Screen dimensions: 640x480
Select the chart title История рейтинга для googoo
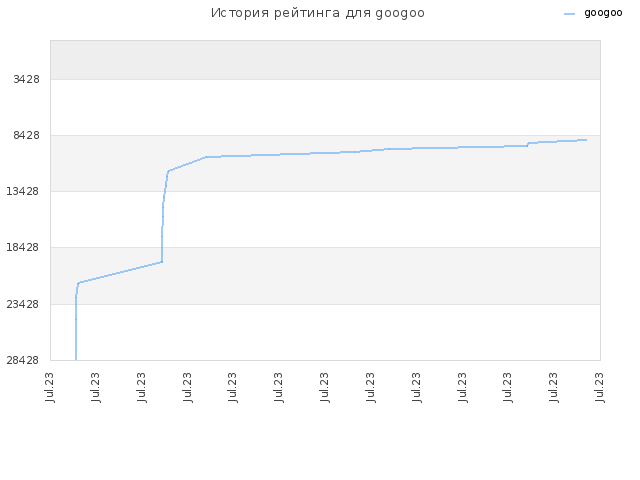click(318, 13)
